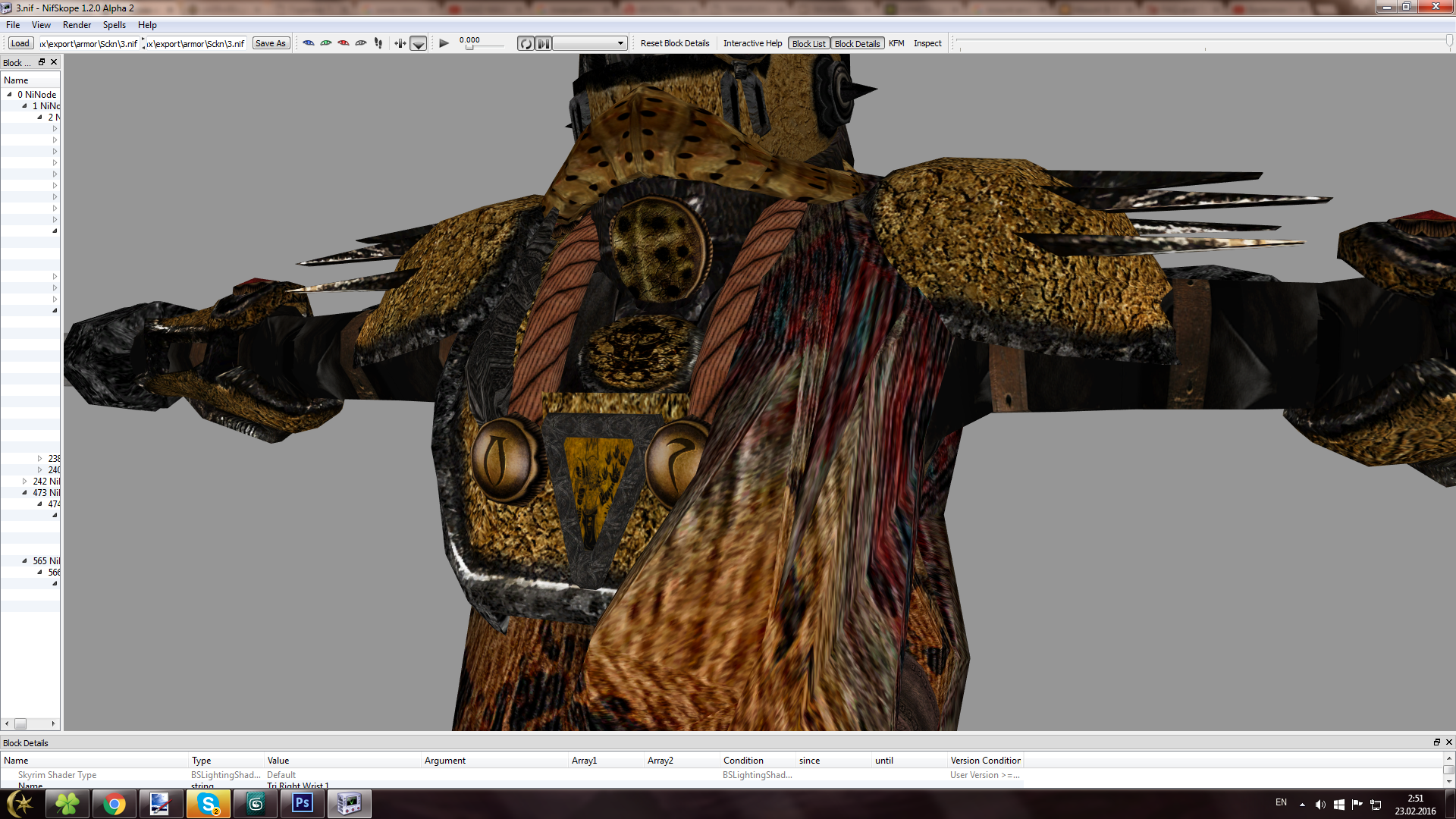Toggle the KFM panel button
Viewport: 1456px width, 819px height.
896,43
